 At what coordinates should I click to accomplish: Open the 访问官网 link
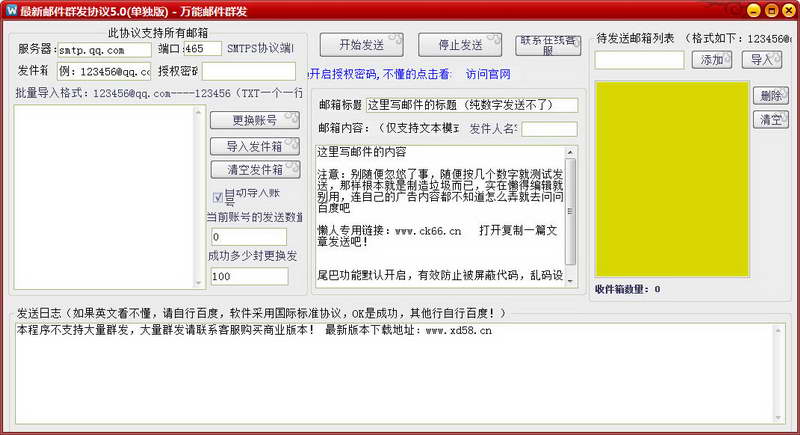[x=488, y=74]
